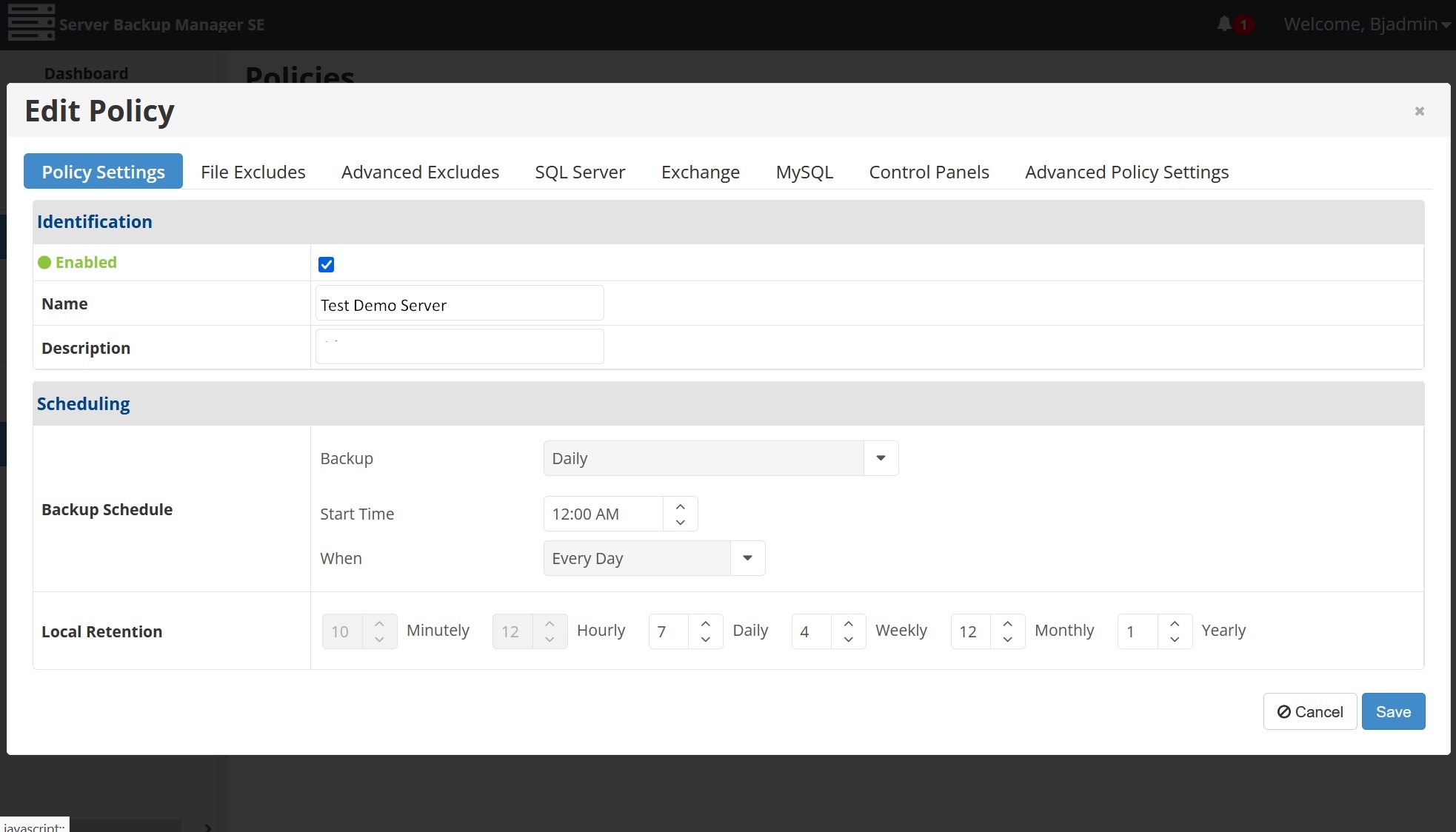Increase the Yearly retention count
The width and height of the screenshot is (1456, 832).
tap(1175, 624)
